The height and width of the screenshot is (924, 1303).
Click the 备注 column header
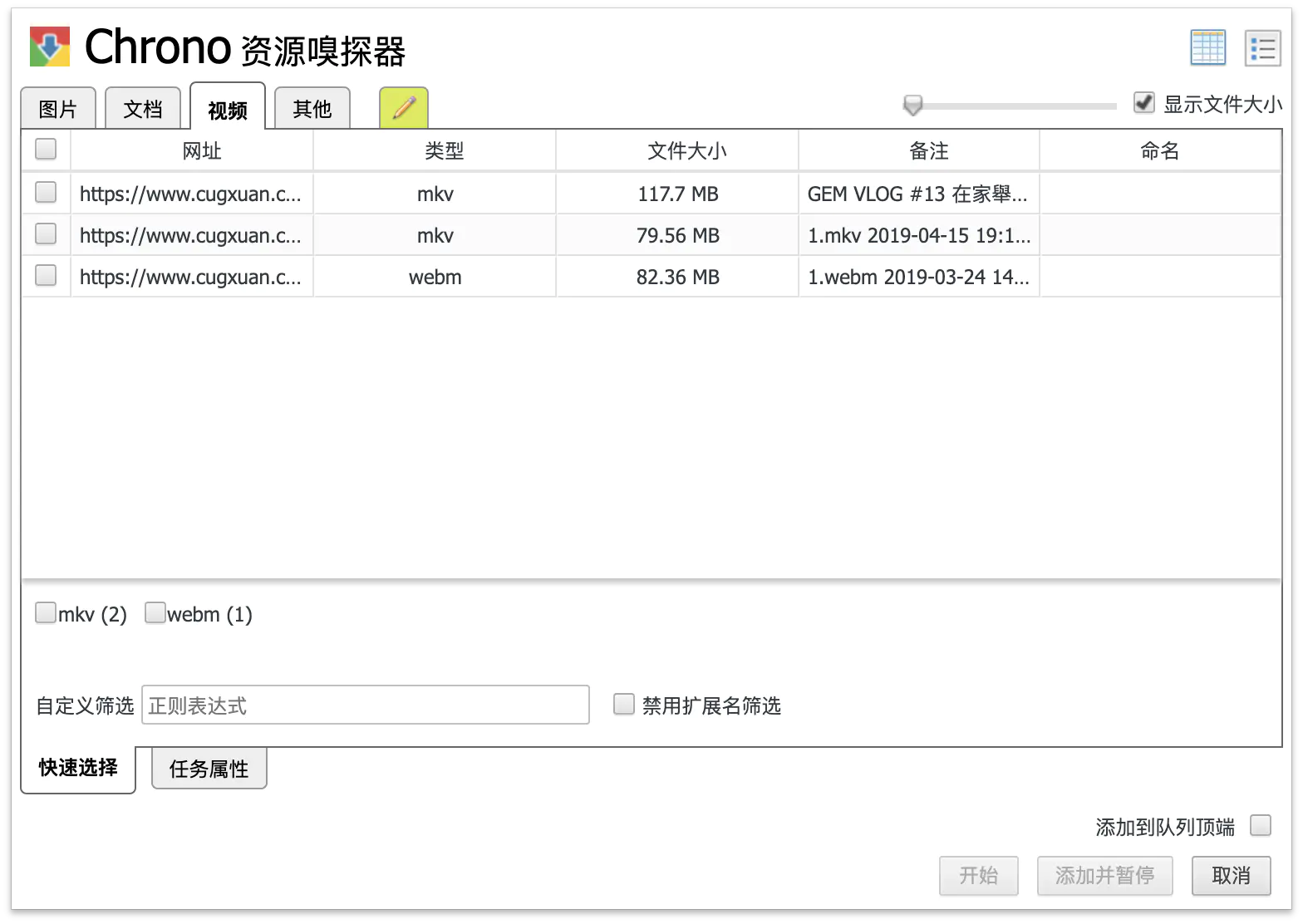coord(919,151)
